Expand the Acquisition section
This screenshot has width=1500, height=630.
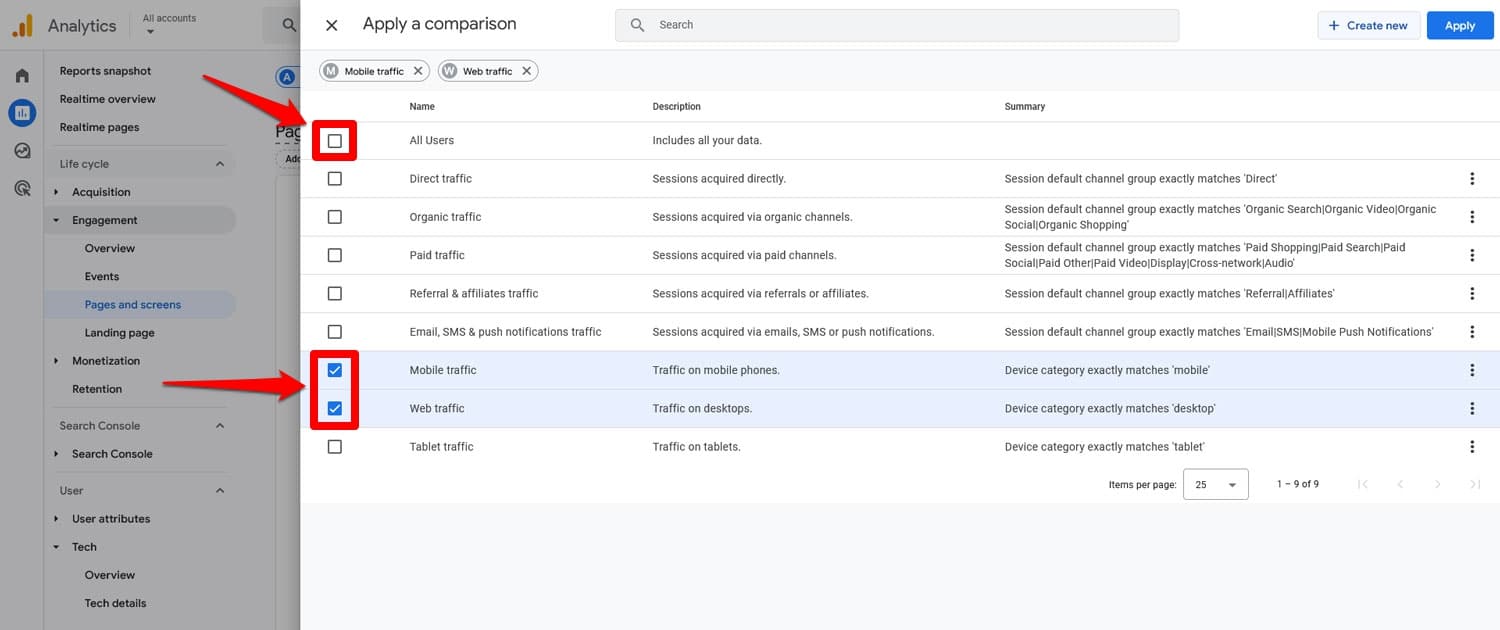pos(102,191)
